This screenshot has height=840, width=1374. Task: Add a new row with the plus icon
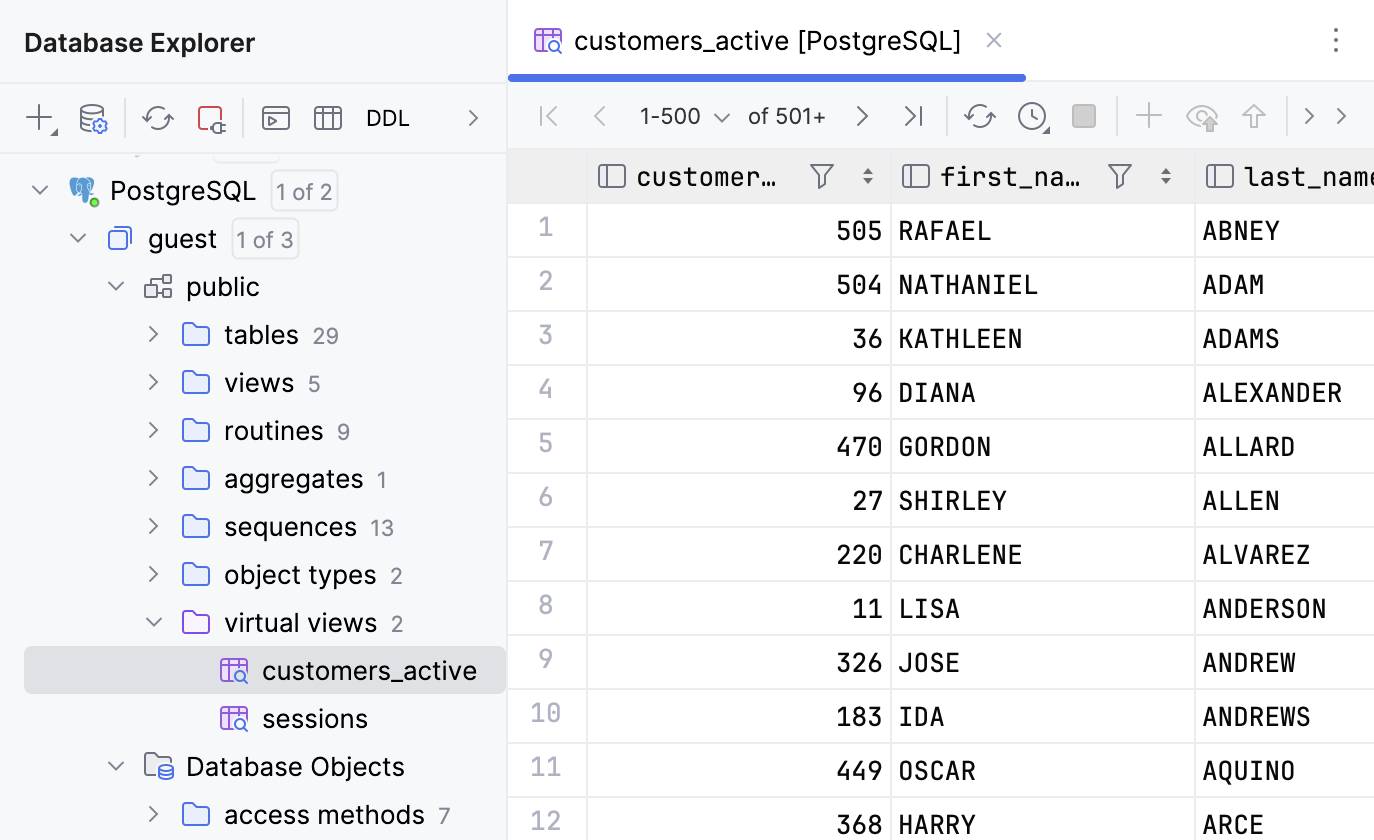pos(1149,116)
